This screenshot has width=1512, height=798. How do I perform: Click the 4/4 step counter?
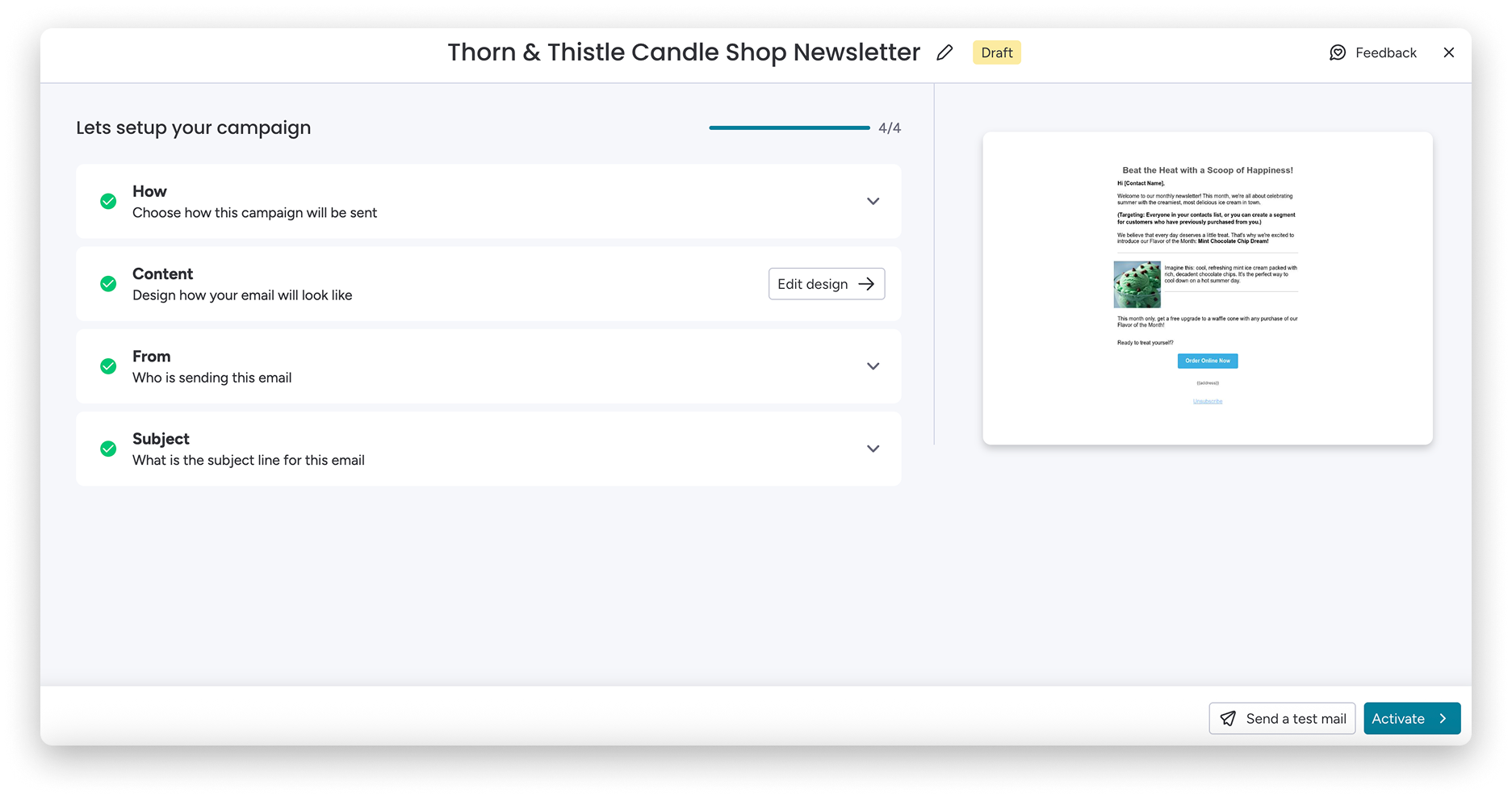point(890,127)
